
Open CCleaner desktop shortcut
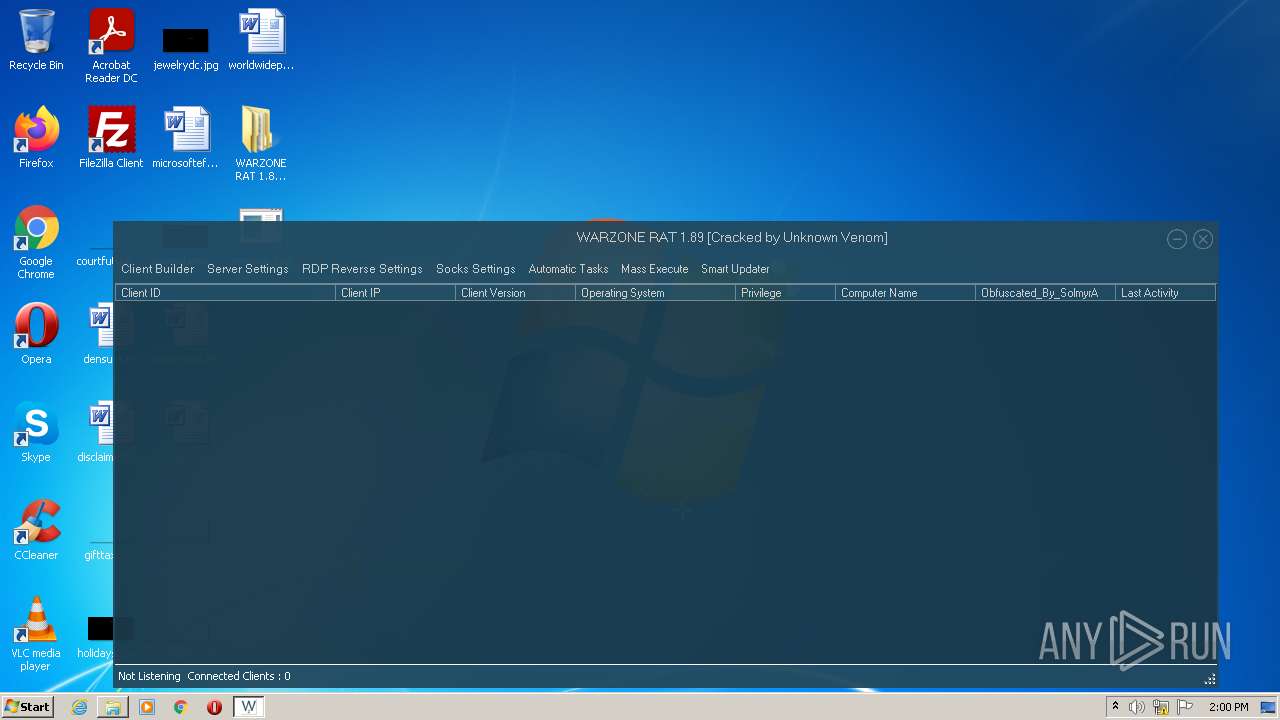pos(36,530)
